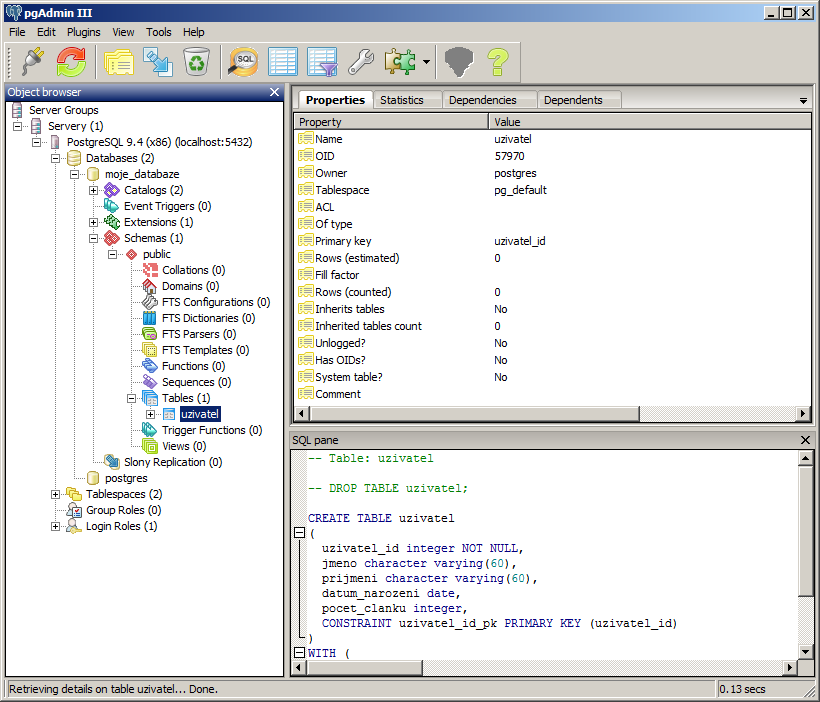Open the Tools menu

(x=158, y=32)
